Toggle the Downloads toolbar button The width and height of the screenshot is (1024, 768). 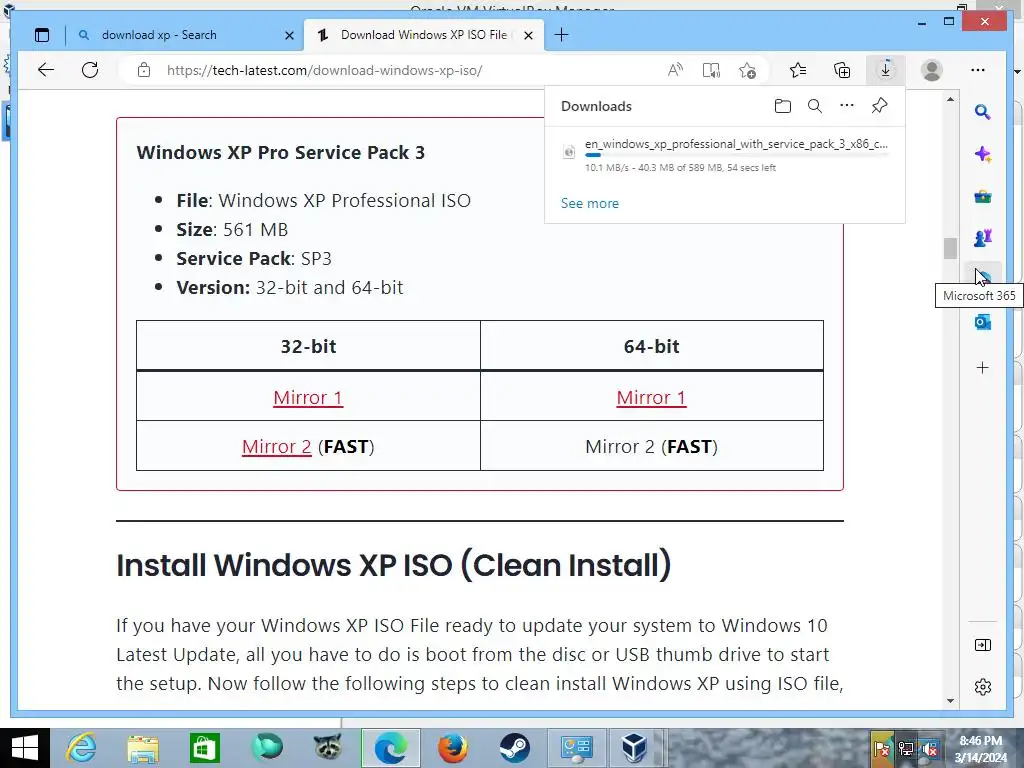[x=886, y=70]
